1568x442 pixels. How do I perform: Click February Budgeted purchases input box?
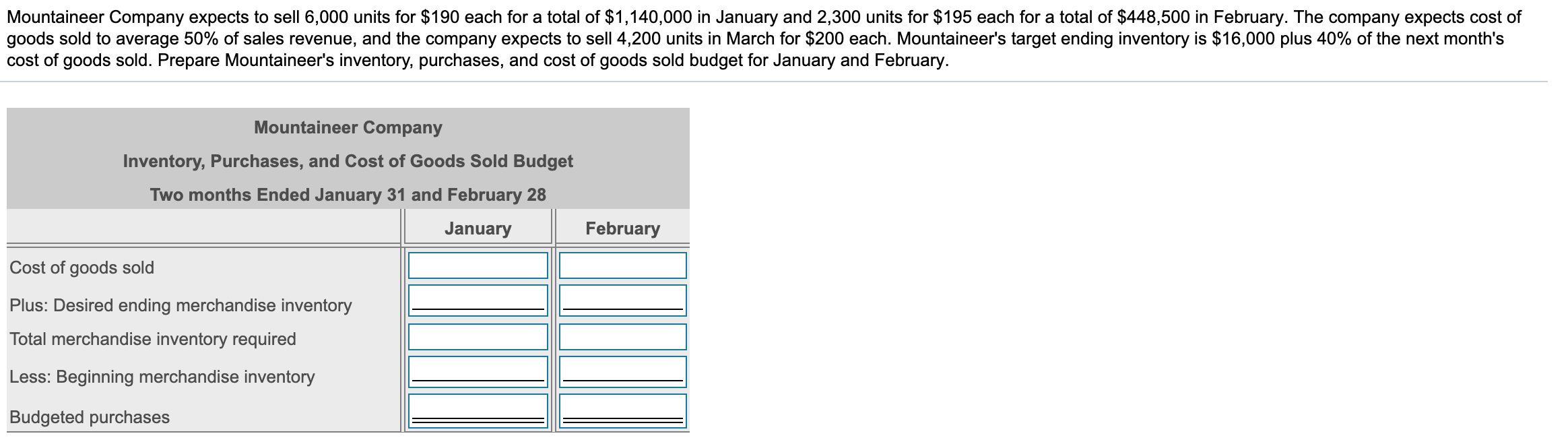pos(622,410)
